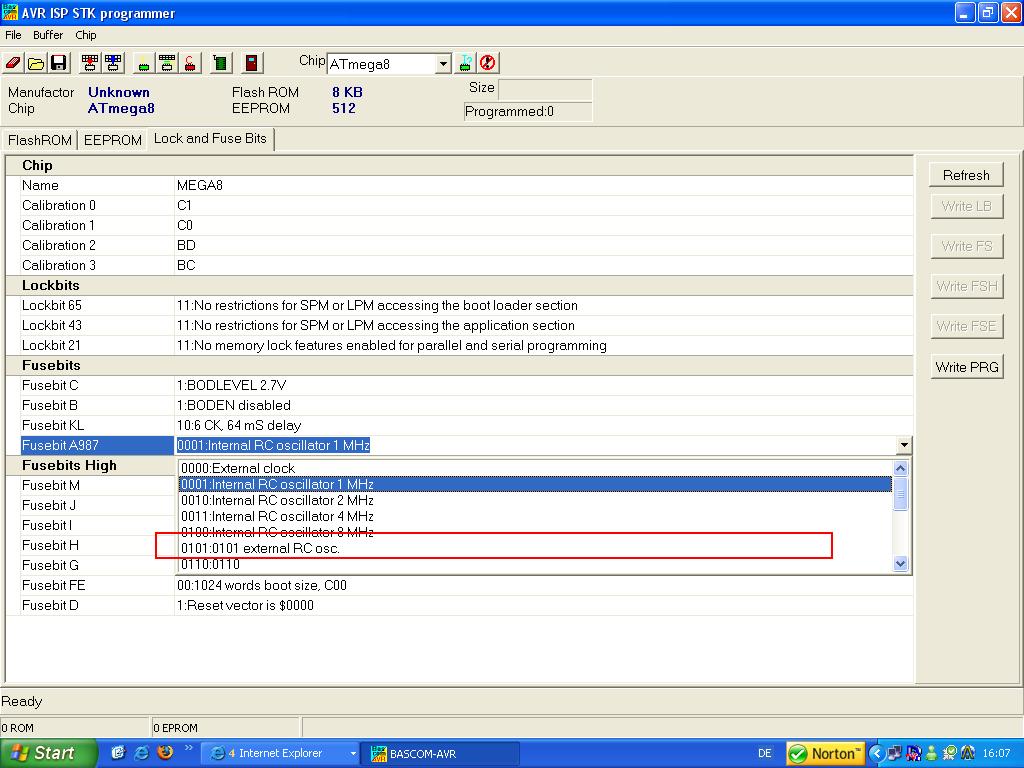
Task: Open the Chip menu
Action: 86,35
